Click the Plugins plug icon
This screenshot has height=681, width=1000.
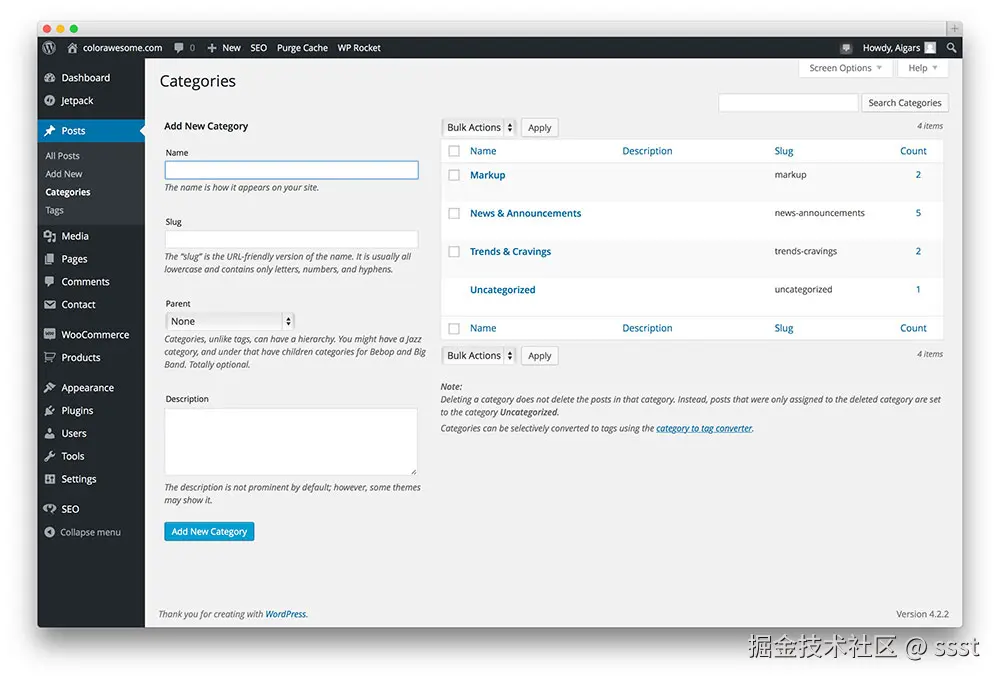(x=50, y=411)
